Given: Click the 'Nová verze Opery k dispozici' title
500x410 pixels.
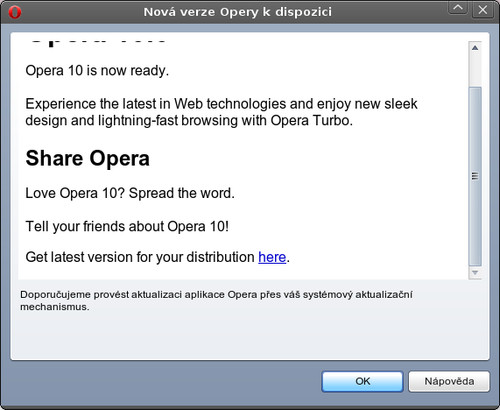Looking at the screenshot, I should click(x=238, y=12).
